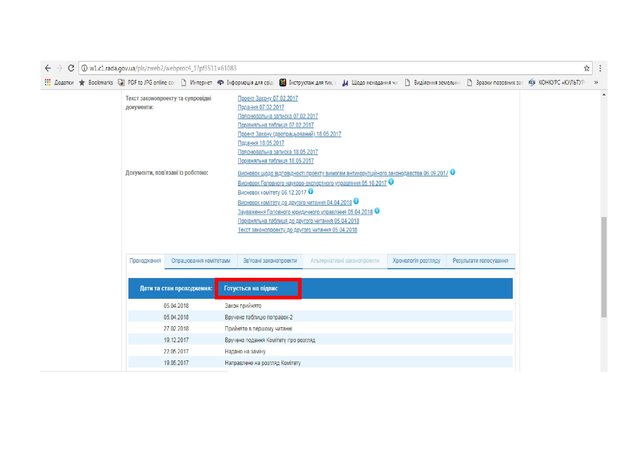
Task: Click the browser forward arrow
Action: pos(60,68)
